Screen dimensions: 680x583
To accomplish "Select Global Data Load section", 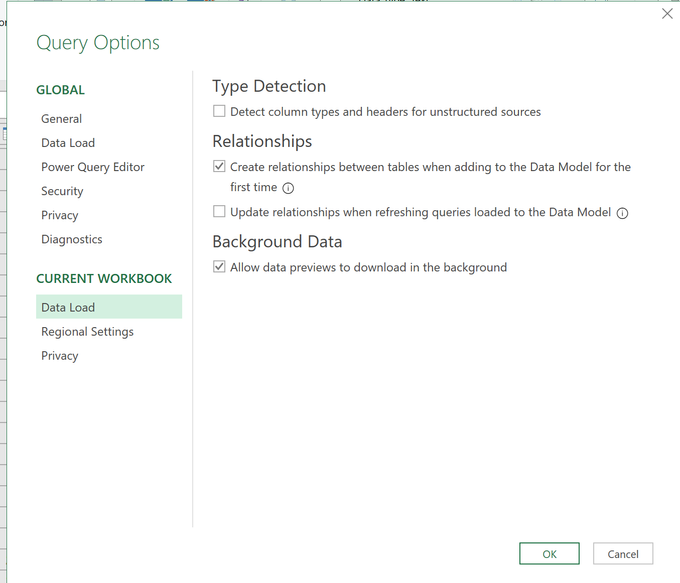I will click(x=68, y=143).
